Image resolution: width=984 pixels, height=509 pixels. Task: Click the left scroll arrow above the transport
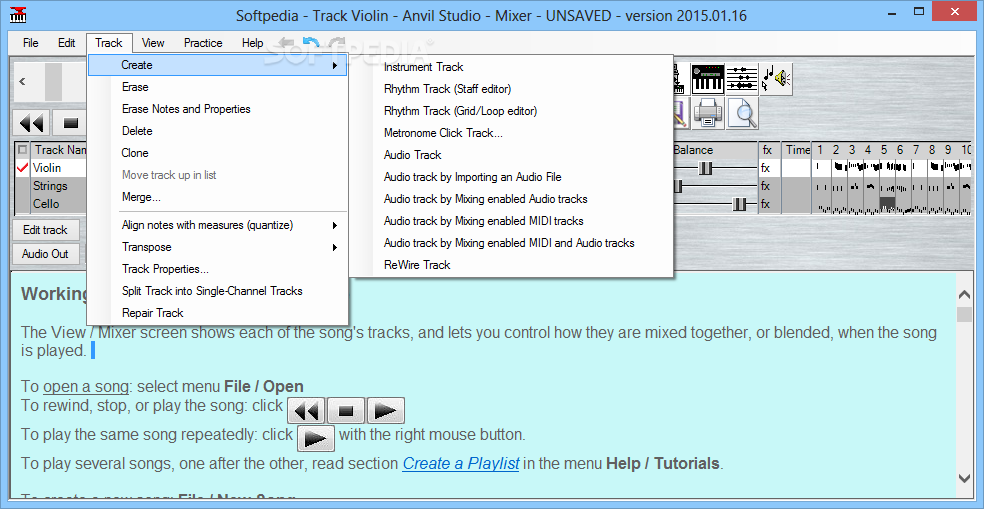click(x=22, y=81)
